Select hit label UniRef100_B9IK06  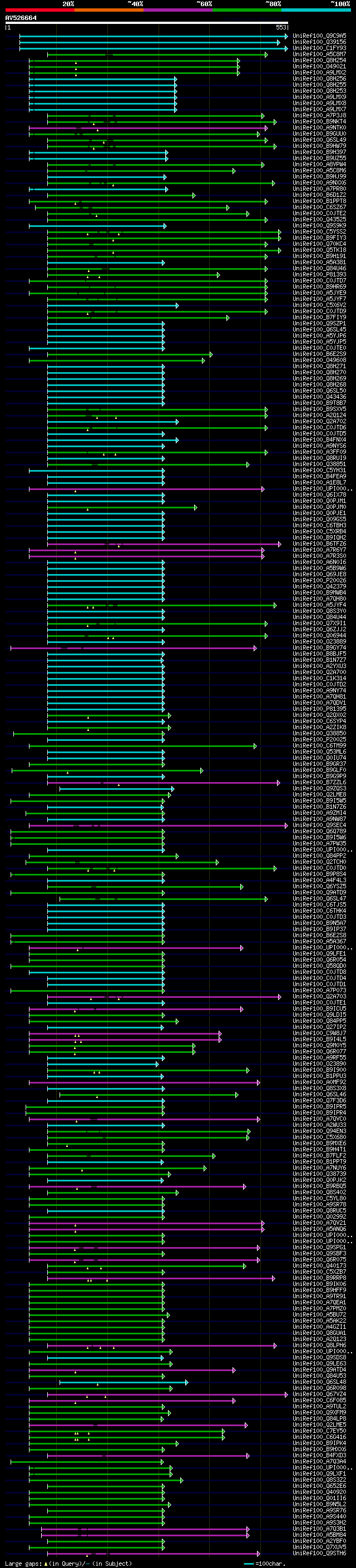tap(319, 1284)
